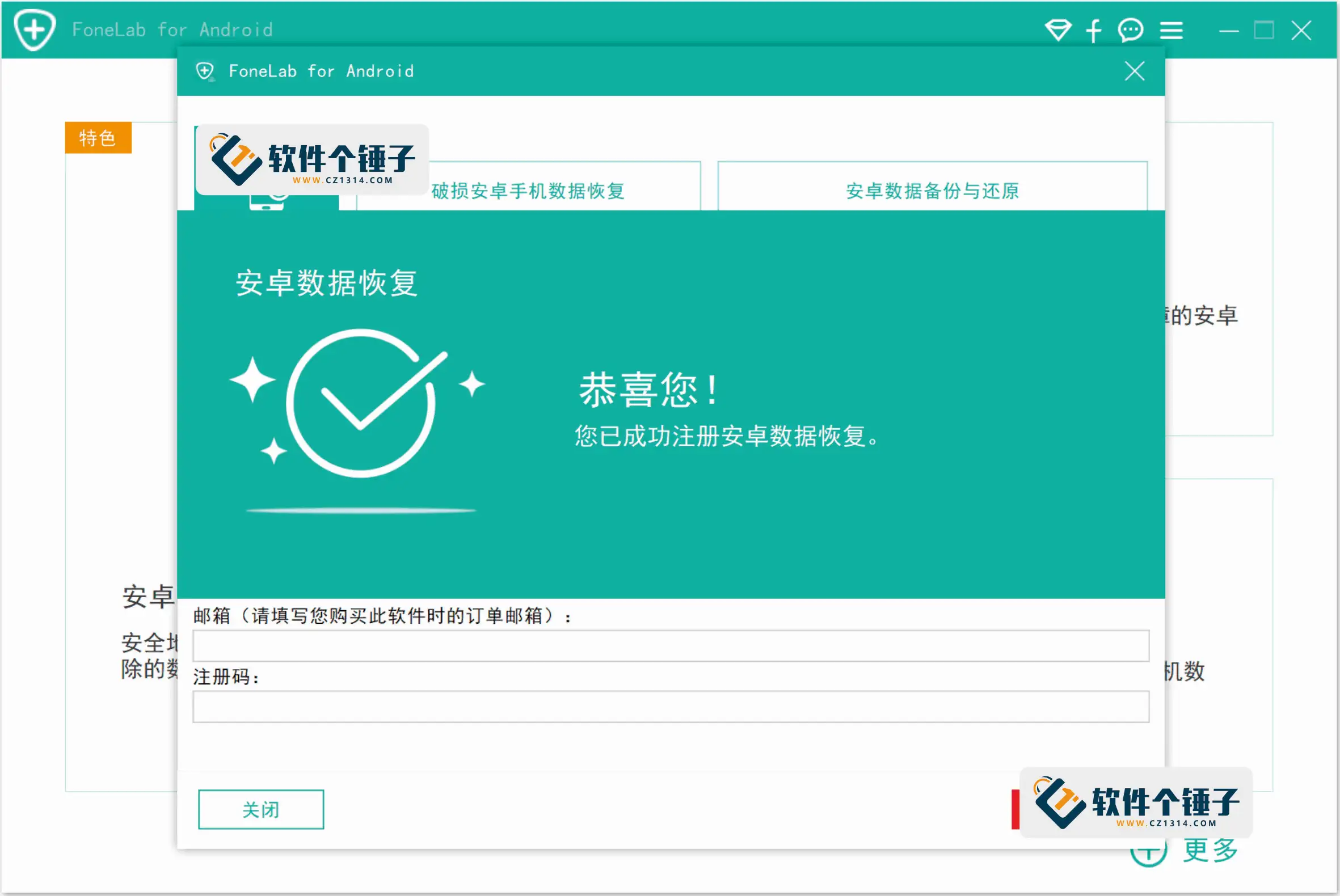Click the 安卓数据恢复 heading
This screenshot has width=1340, height=896.
click(x=326, y=283)
